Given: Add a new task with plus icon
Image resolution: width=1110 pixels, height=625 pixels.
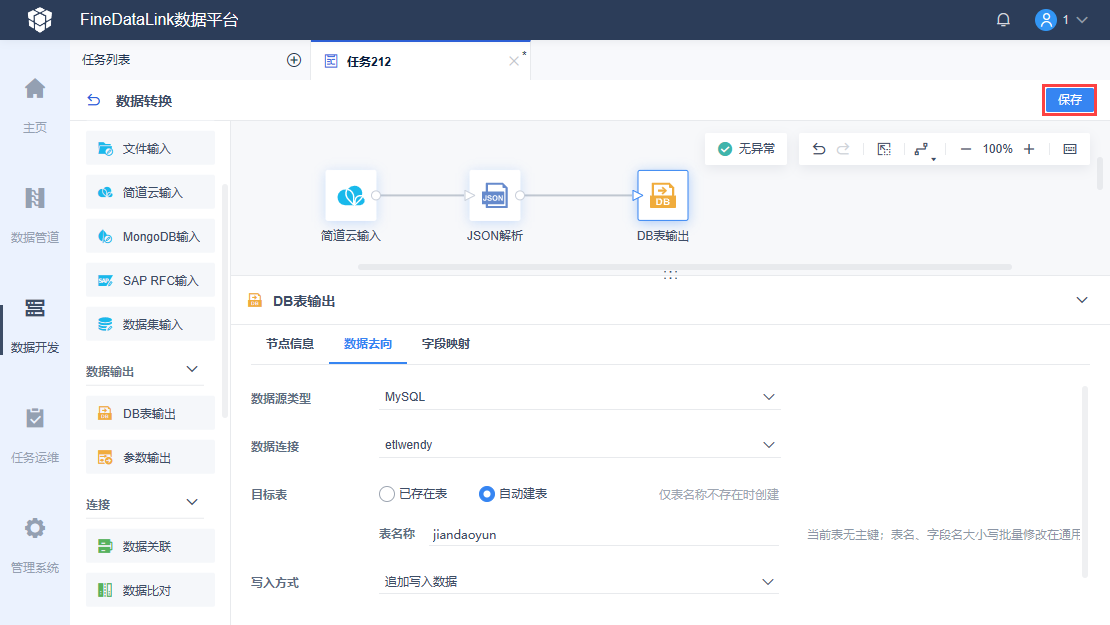Looking at the screenshot, I should coord(294,60).
